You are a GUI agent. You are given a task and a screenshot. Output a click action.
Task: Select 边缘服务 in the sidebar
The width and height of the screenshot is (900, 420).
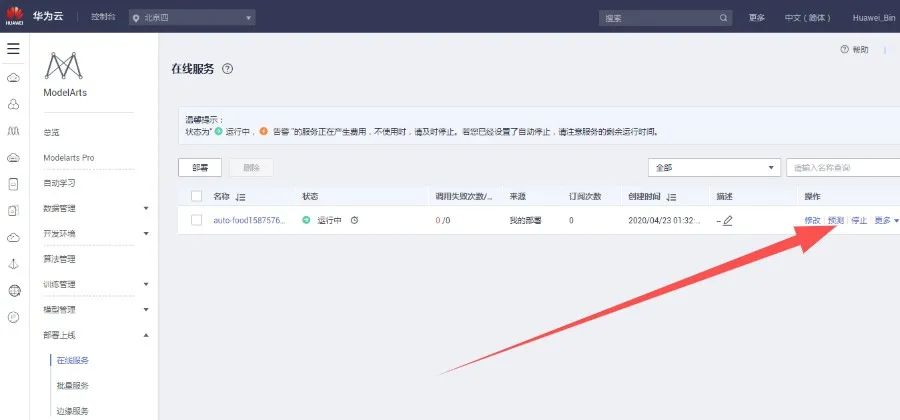click(73, 411)
